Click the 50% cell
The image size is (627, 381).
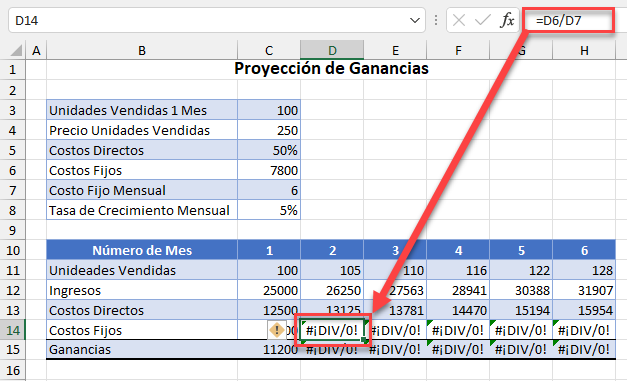269,150
